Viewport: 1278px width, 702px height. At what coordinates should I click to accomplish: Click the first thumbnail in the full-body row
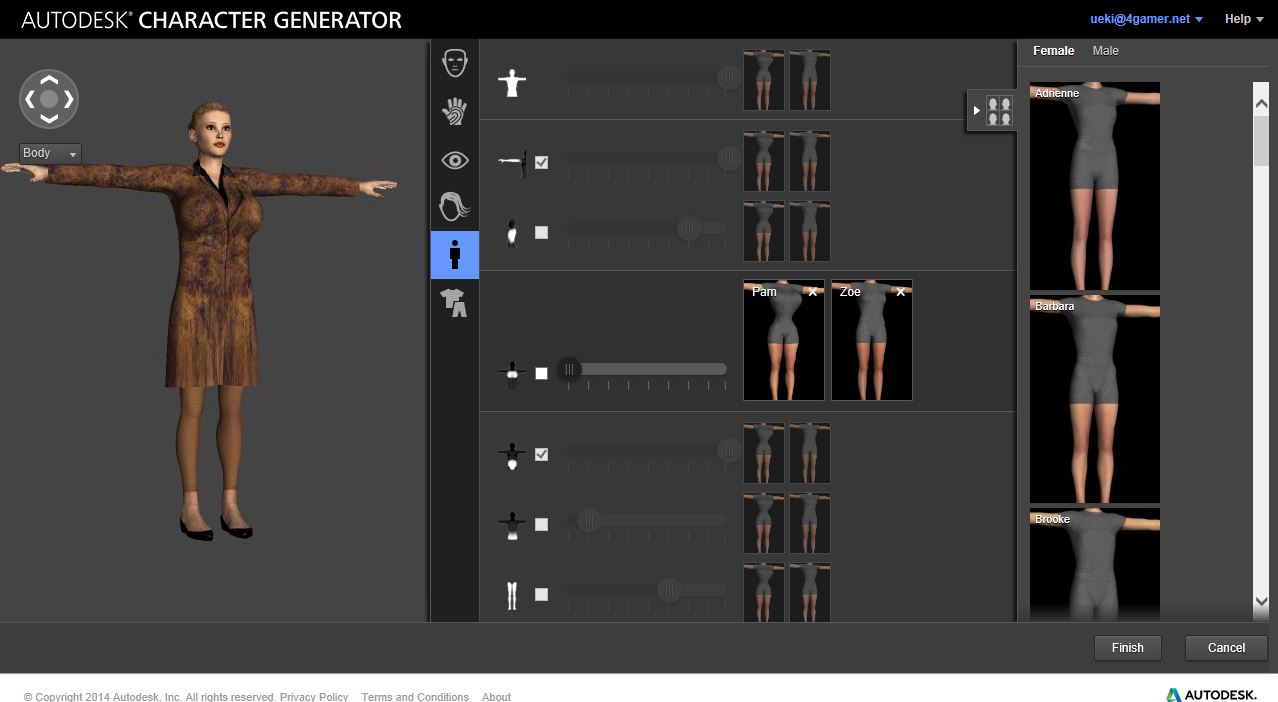(x=764, y=80)
